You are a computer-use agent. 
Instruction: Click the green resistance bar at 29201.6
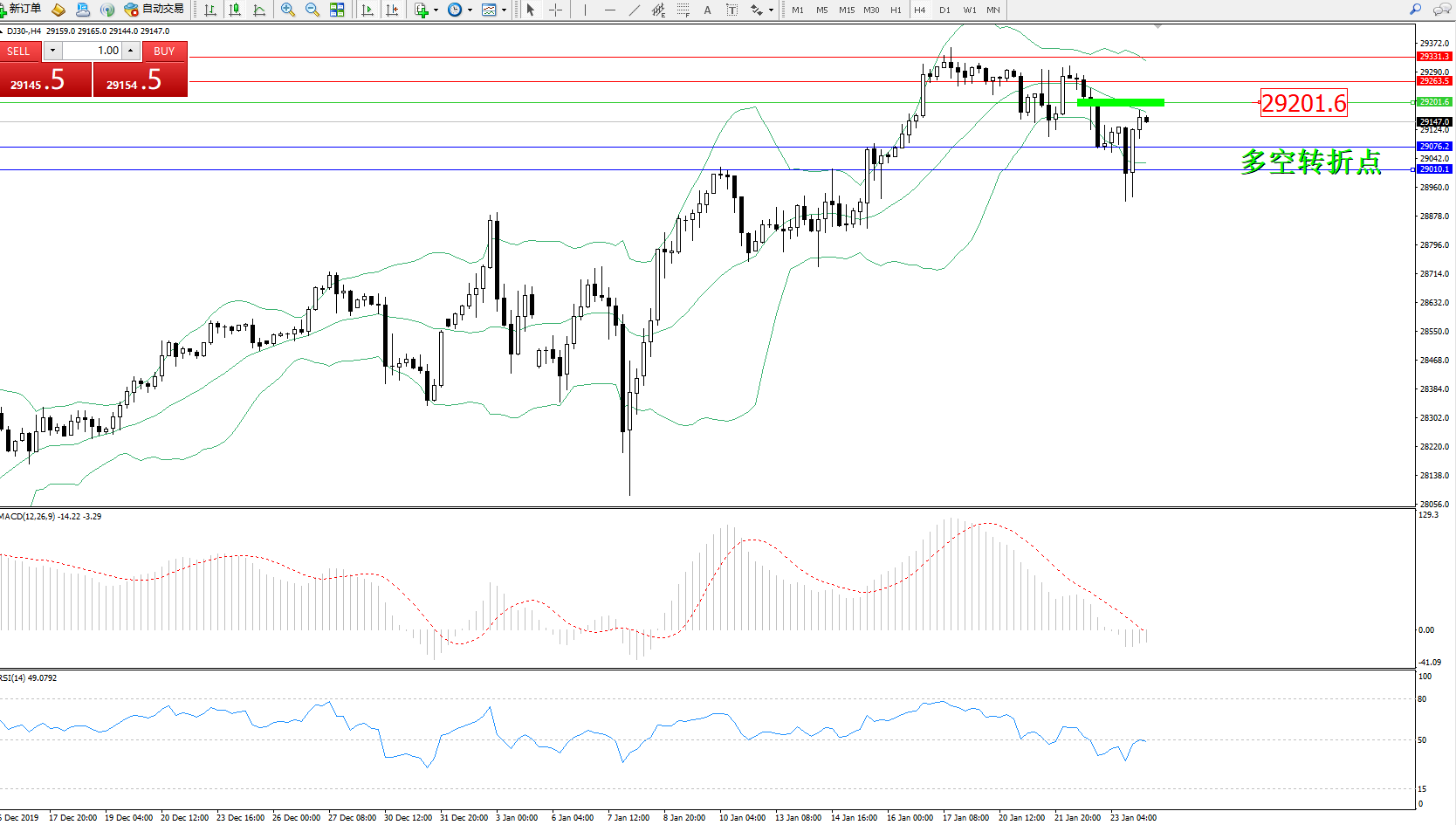[x=1120, y=102]
